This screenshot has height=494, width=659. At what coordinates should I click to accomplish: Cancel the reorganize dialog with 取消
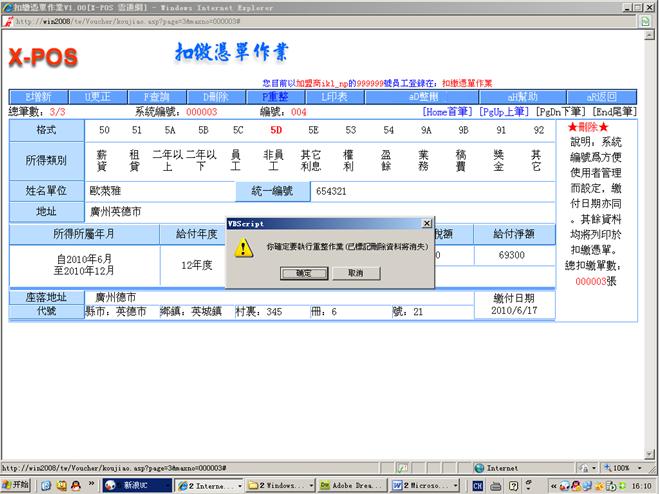[x=355, y=273]
